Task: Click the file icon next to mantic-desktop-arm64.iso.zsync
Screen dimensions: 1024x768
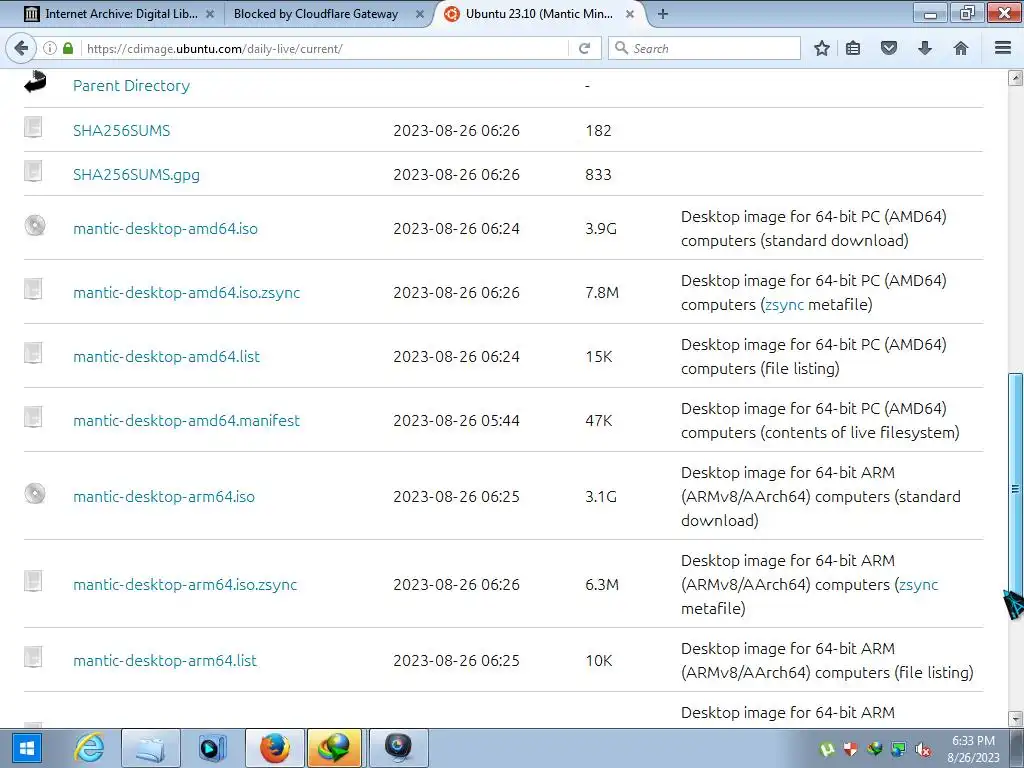Action: coord(33,581)
